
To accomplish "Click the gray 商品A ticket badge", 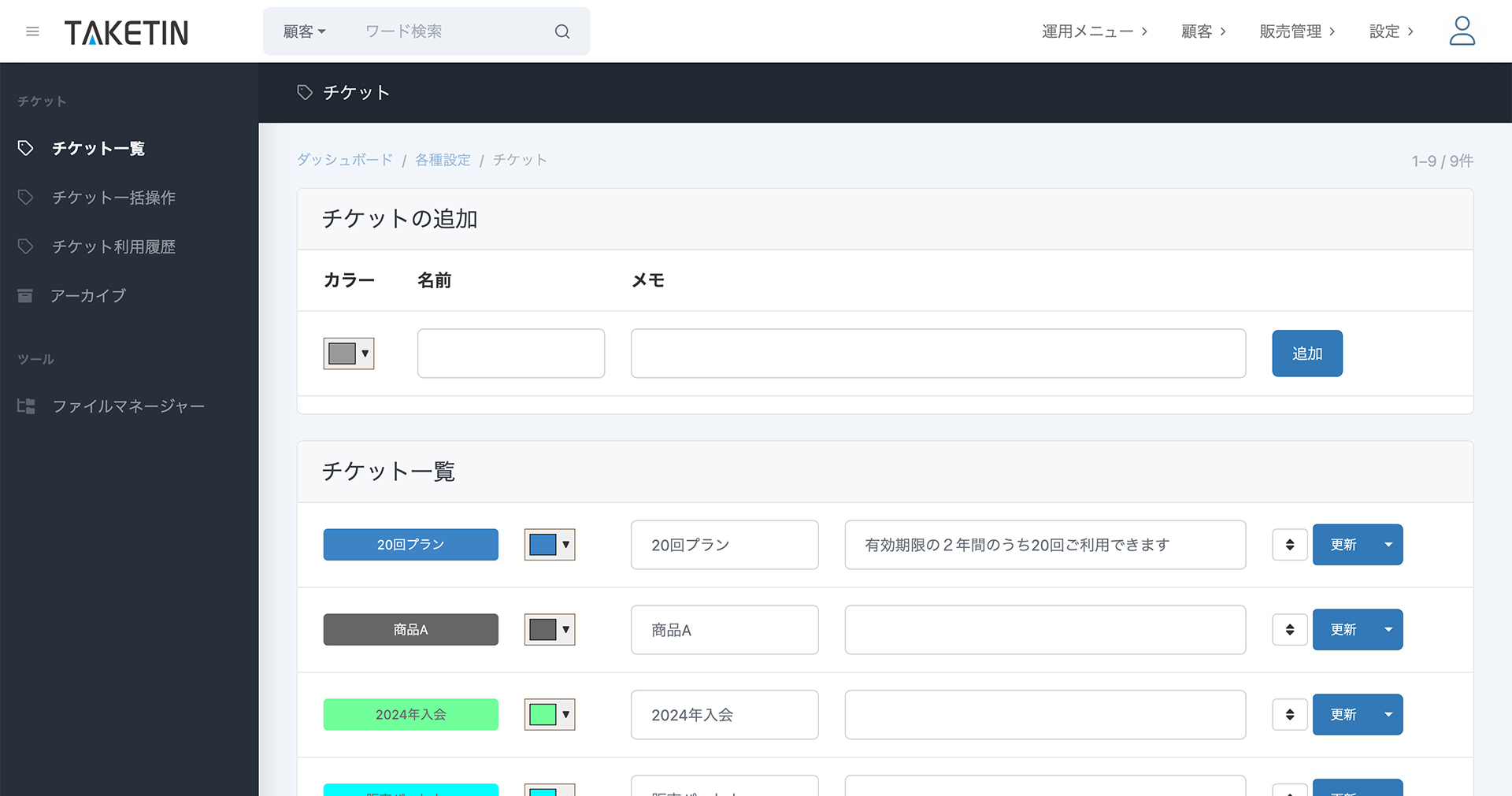I will tap(411, 630).
